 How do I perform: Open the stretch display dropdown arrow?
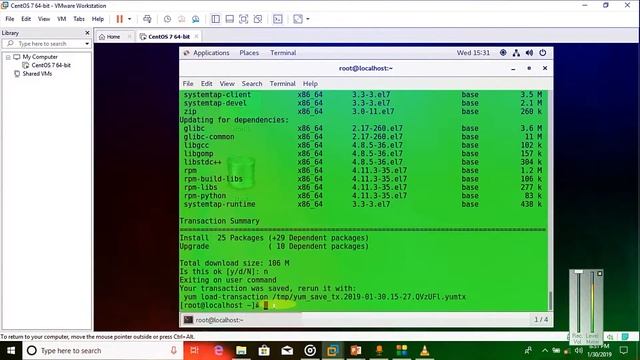[x=308, y=19]
